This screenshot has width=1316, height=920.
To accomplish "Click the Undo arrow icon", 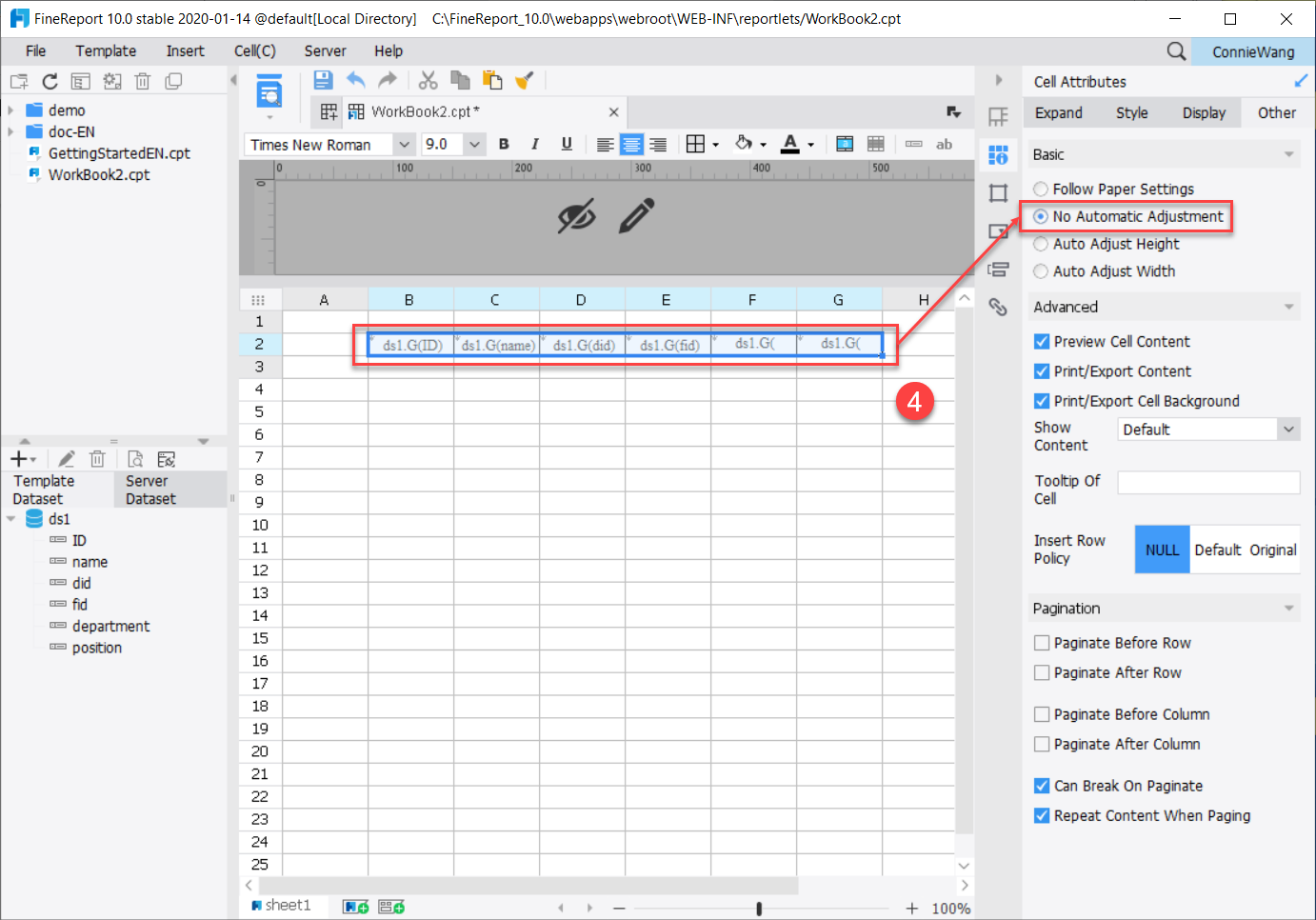I will (x=356, y=80).
